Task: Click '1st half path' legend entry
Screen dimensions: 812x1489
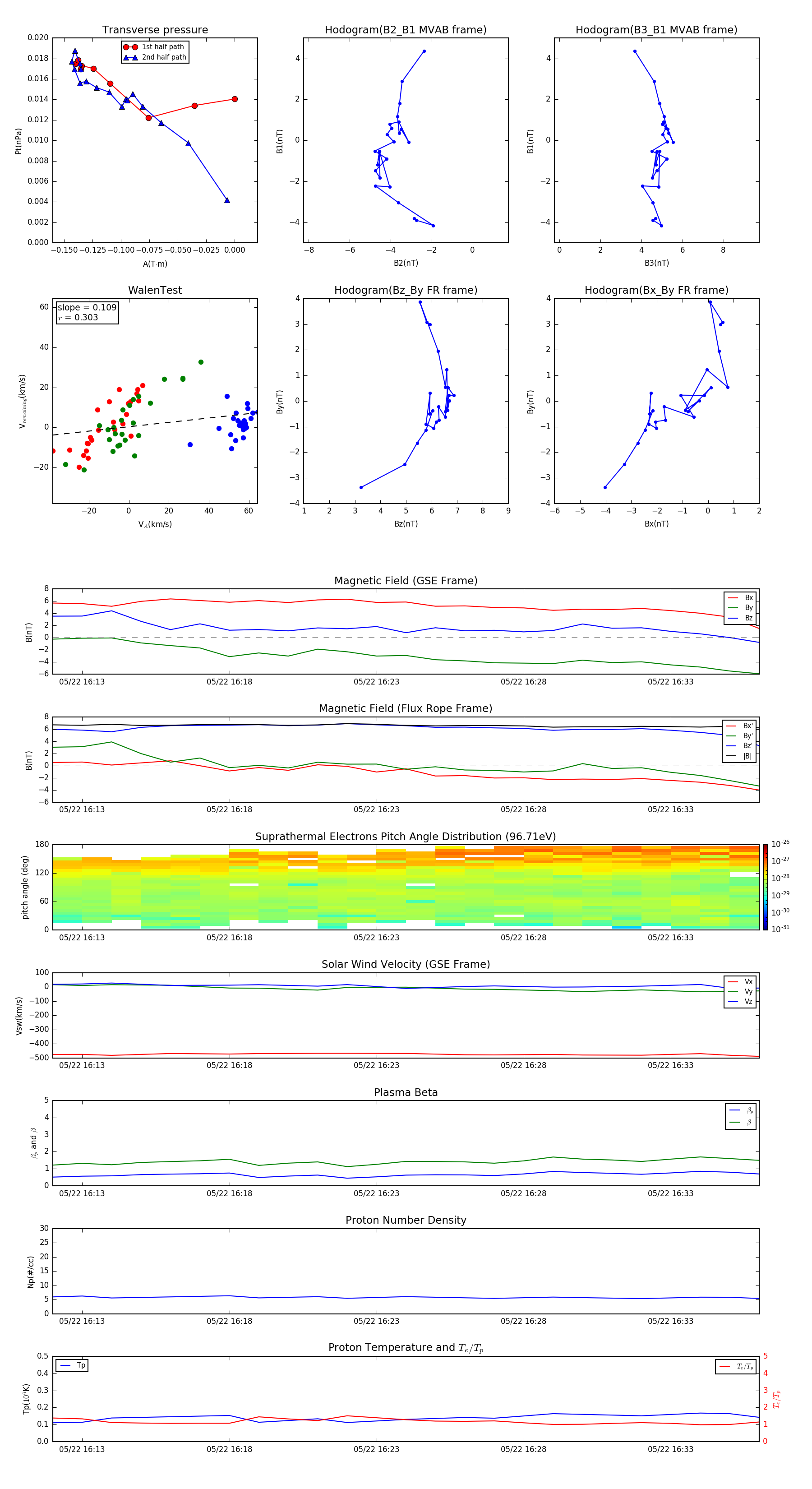Action: [154, 47]
